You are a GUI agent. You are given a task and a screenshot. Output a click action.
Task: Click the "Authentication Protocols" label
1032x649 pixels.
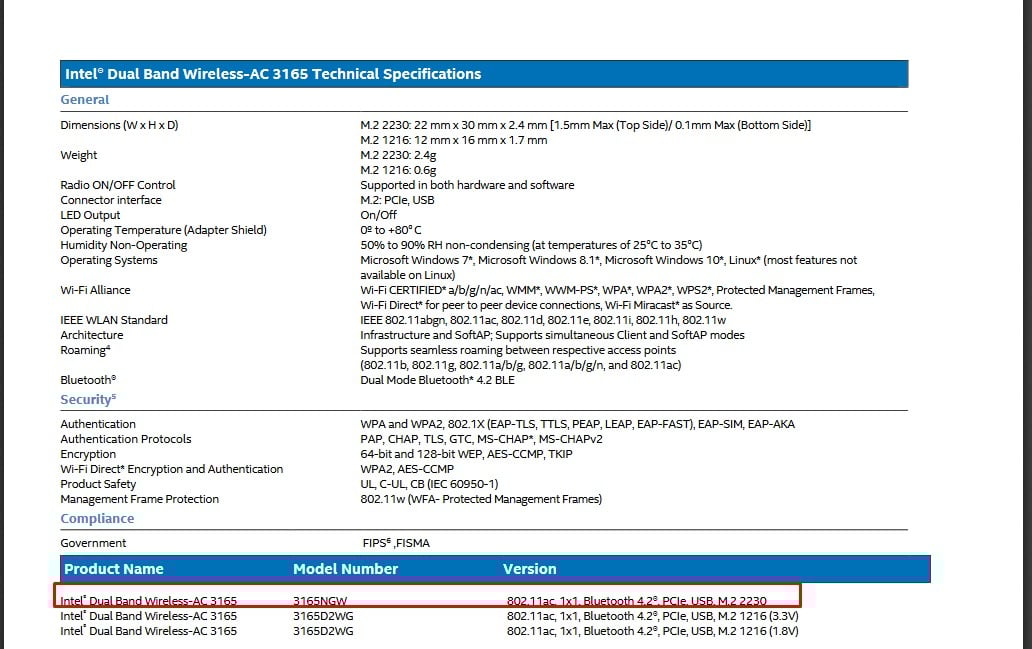(126, 440)
